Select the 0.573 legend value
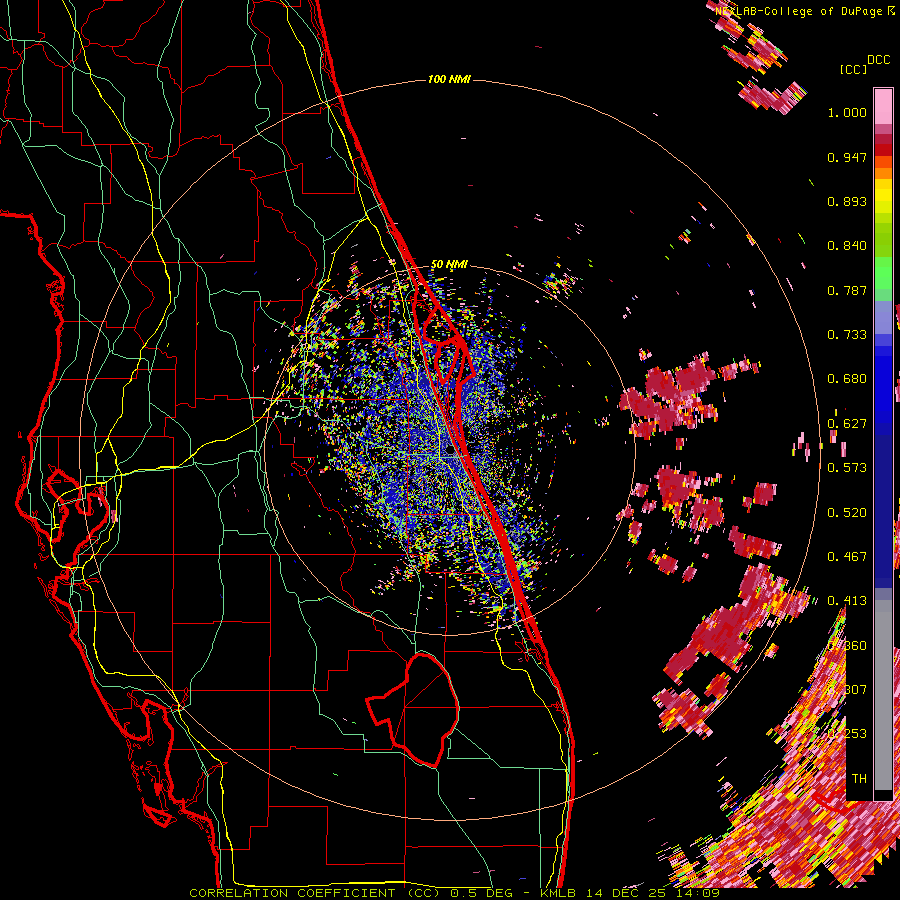This screenshot has height=900, width=900. point(847,468)
